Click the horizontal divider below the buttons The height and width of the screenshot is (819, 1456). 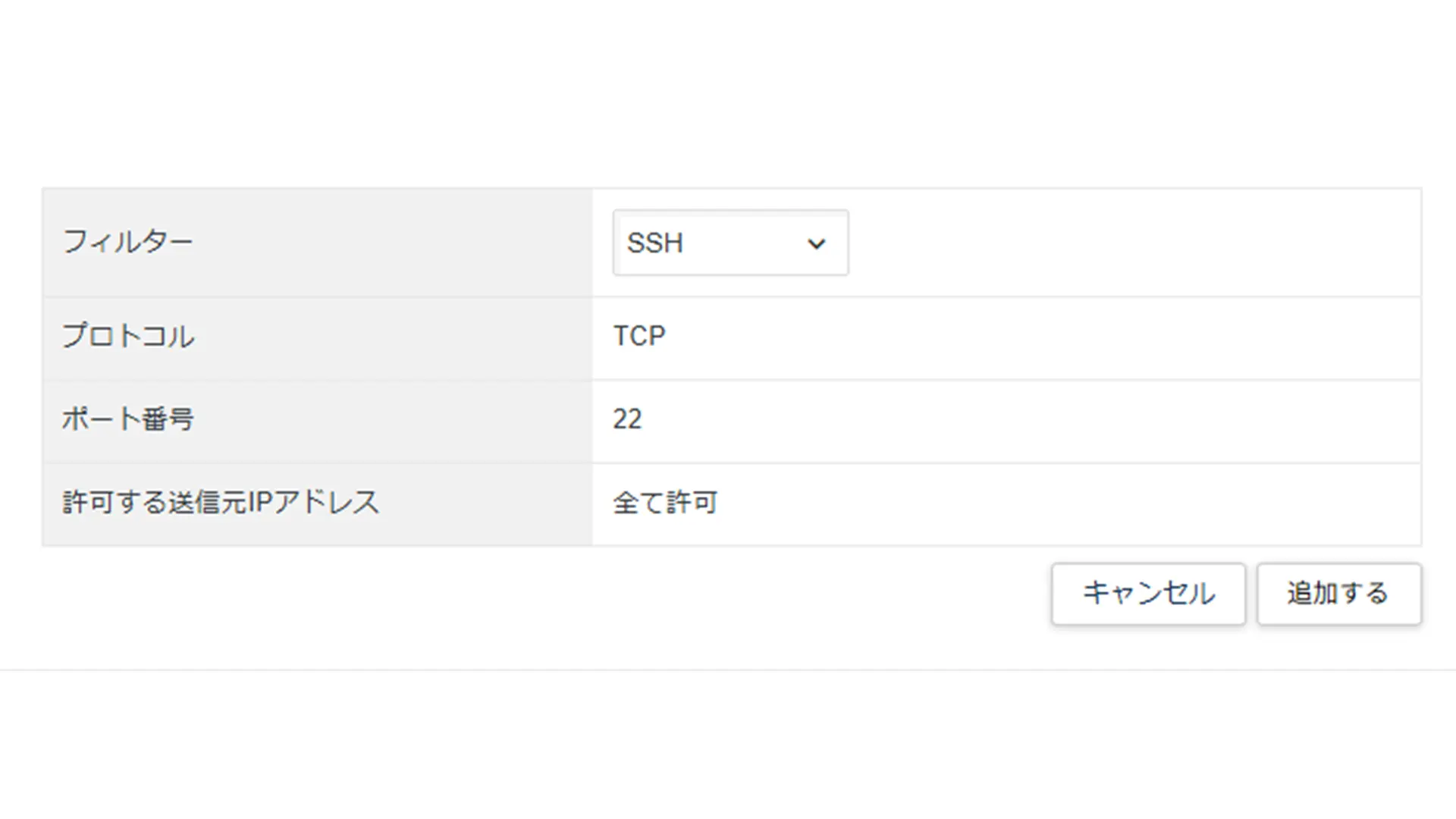pos(728,670)
